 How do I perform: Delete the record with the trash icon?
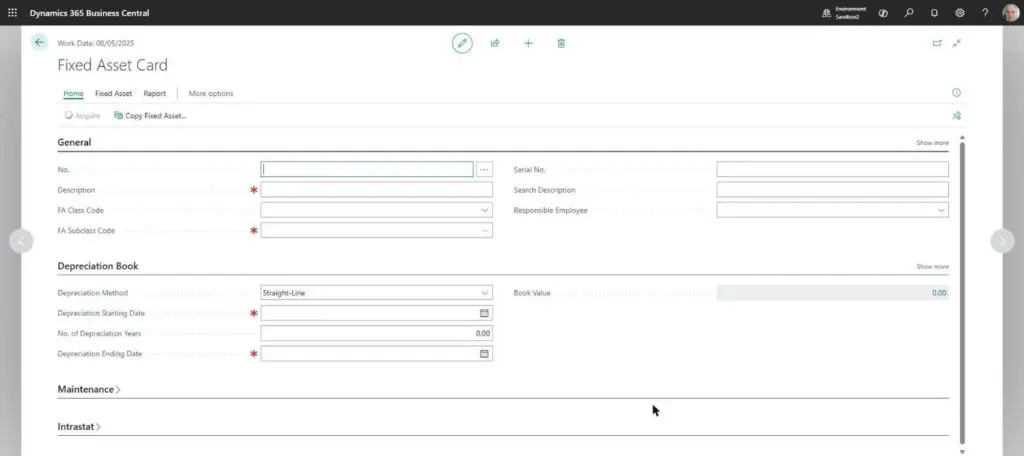click(561, 43)
